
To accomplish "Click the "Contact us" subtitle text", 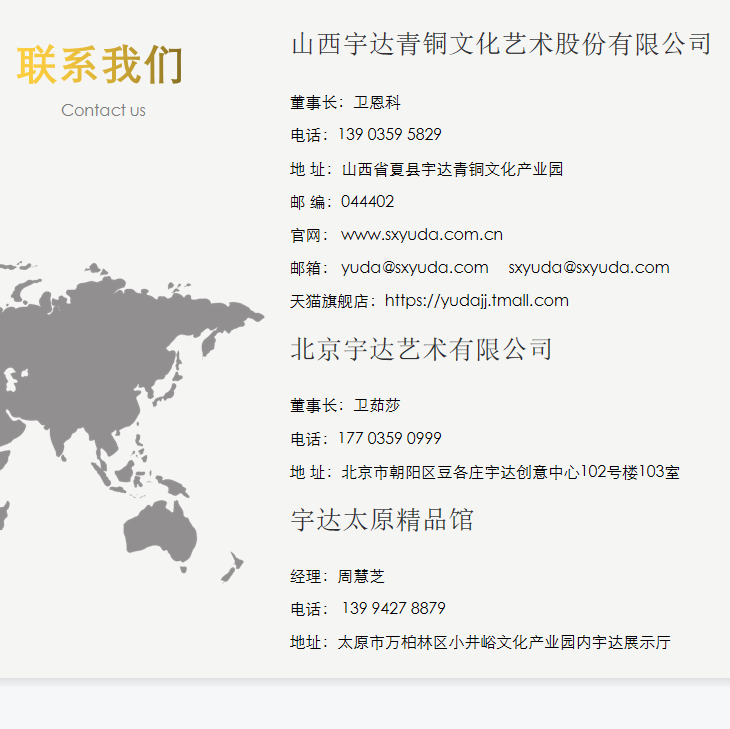I will pos(103,110).
